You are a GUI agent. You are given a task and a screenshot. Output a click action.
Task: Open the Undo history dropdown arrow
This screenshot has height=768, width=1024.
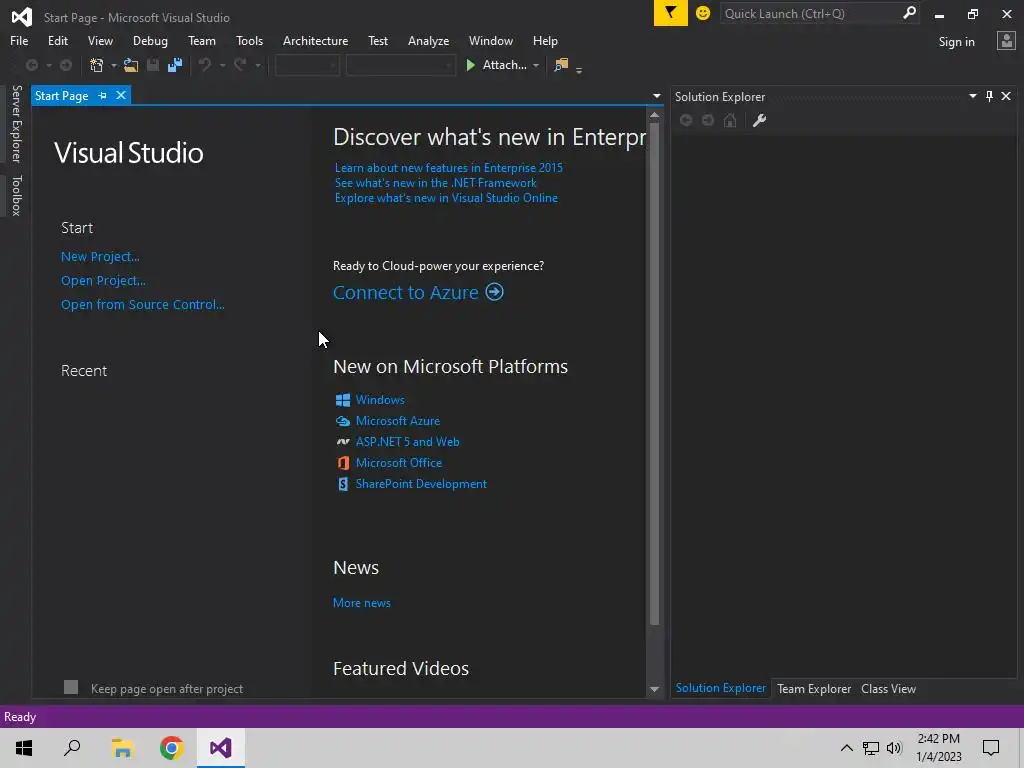[222, 65]
